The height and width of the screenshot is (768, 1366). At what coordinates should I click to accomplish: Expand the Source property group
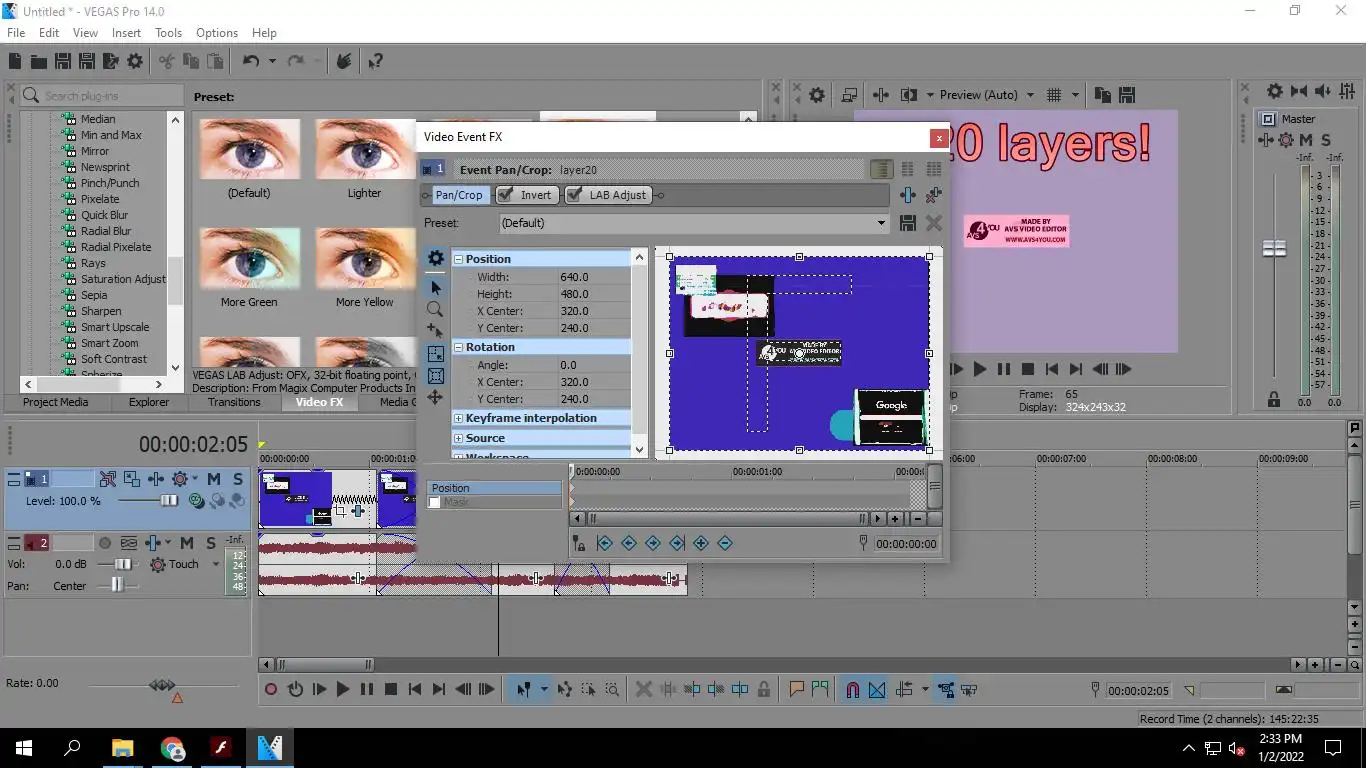tap(459, 438)
